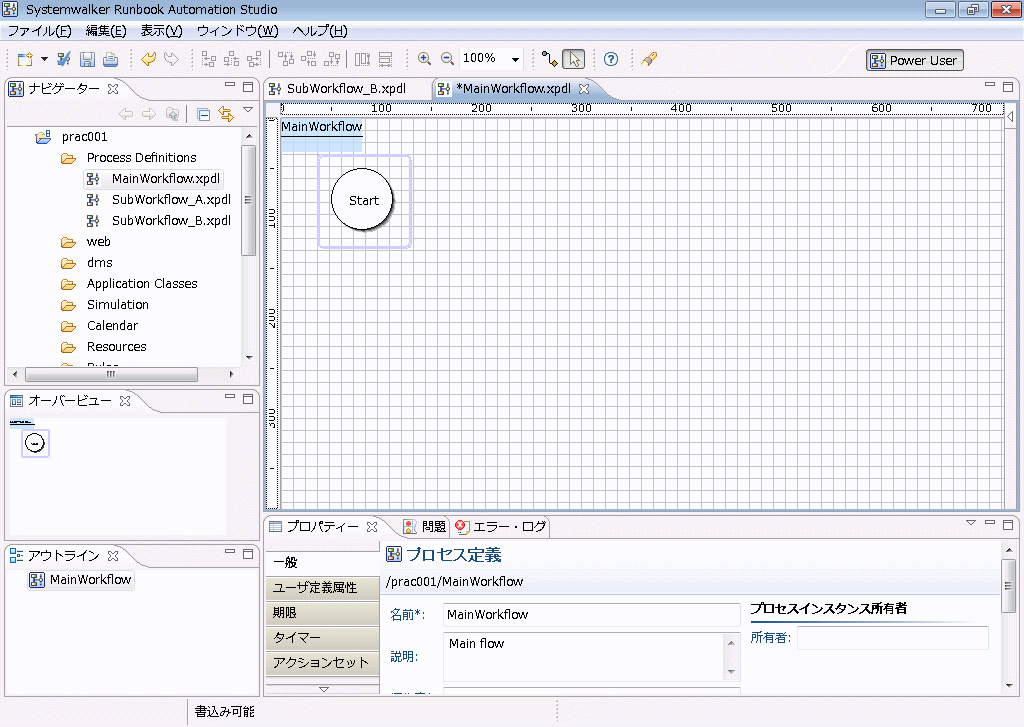Click the rocket icon in the toolbar
The width and height of the screenshot is (1024, 727).
coord(648,59)
